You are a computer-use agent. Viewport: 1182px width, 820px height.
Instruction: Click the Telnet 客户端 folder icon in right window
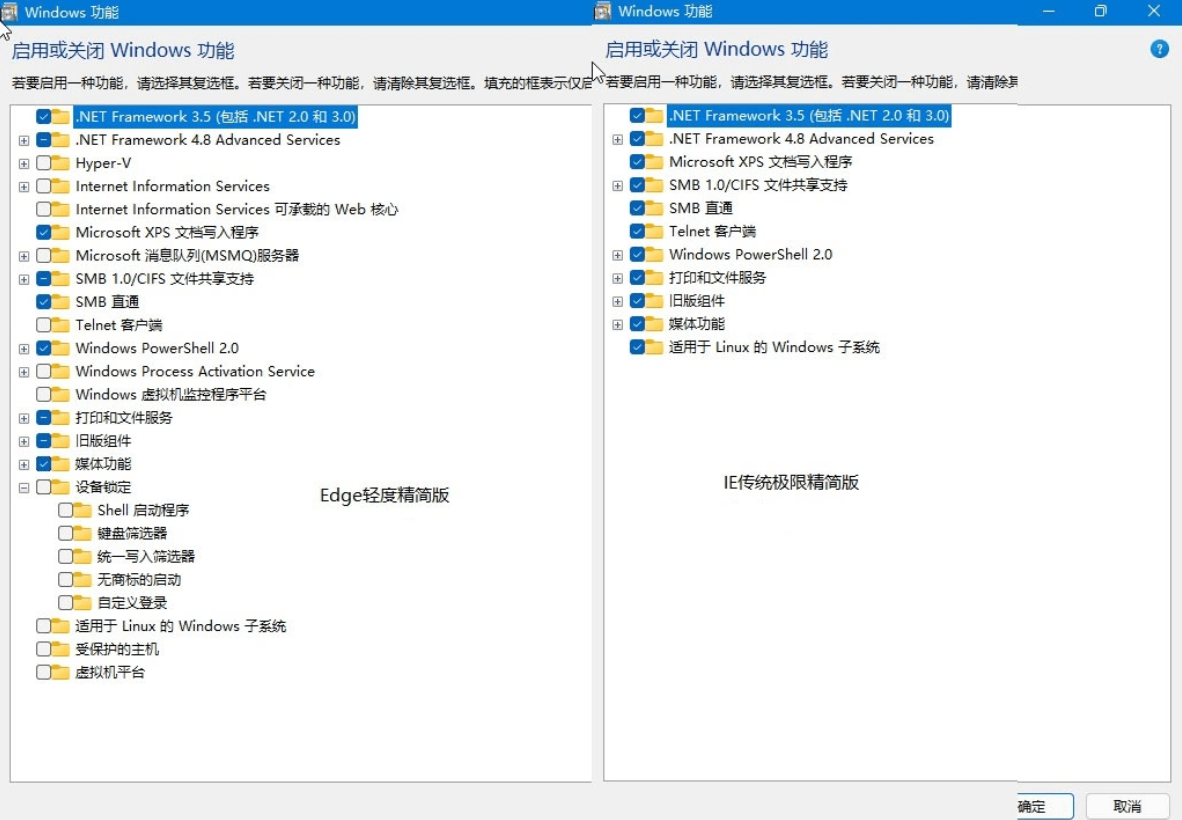click(655, 231)
